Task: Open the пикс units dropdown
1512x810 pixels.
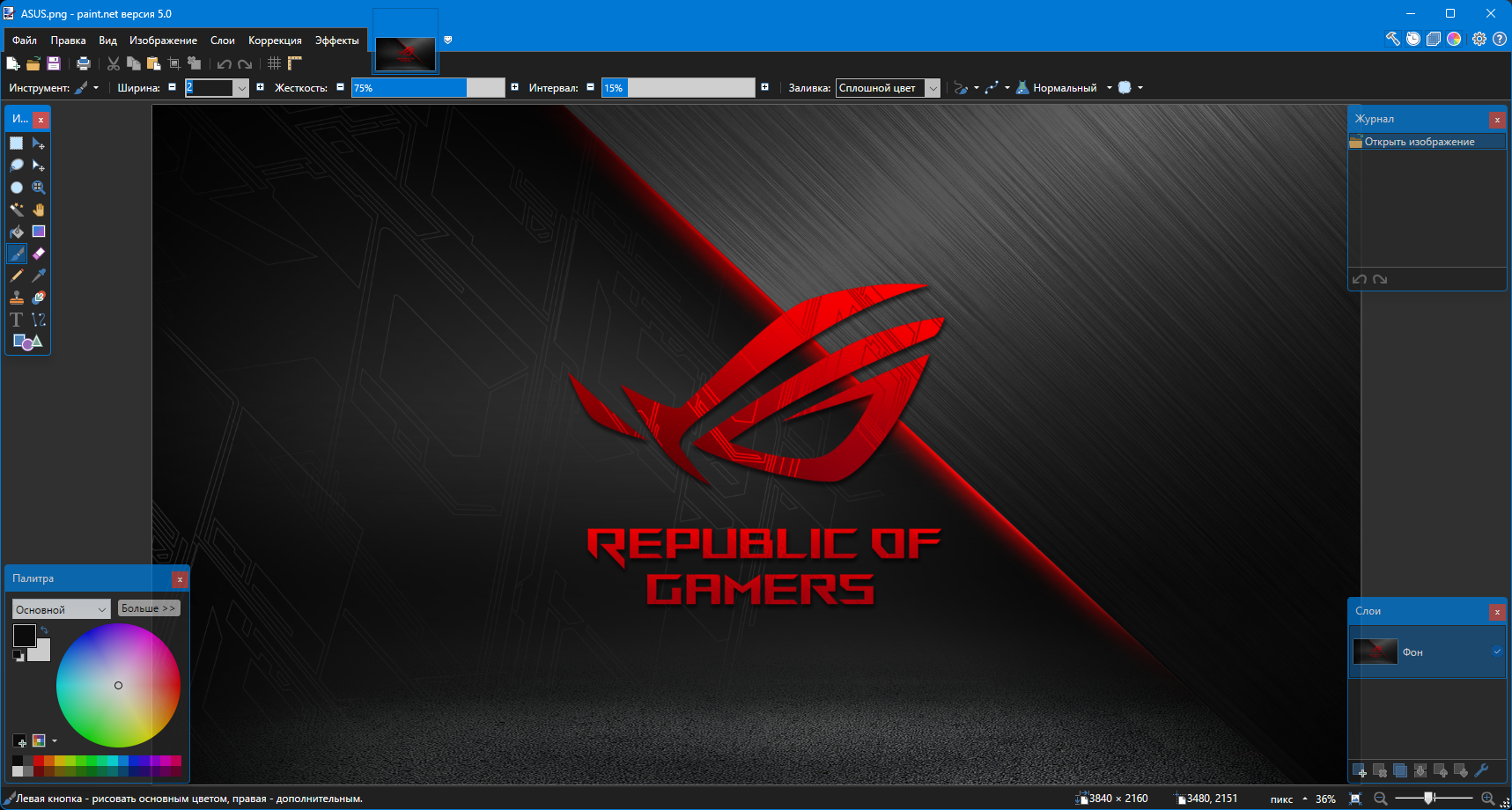Action: 1288,799
